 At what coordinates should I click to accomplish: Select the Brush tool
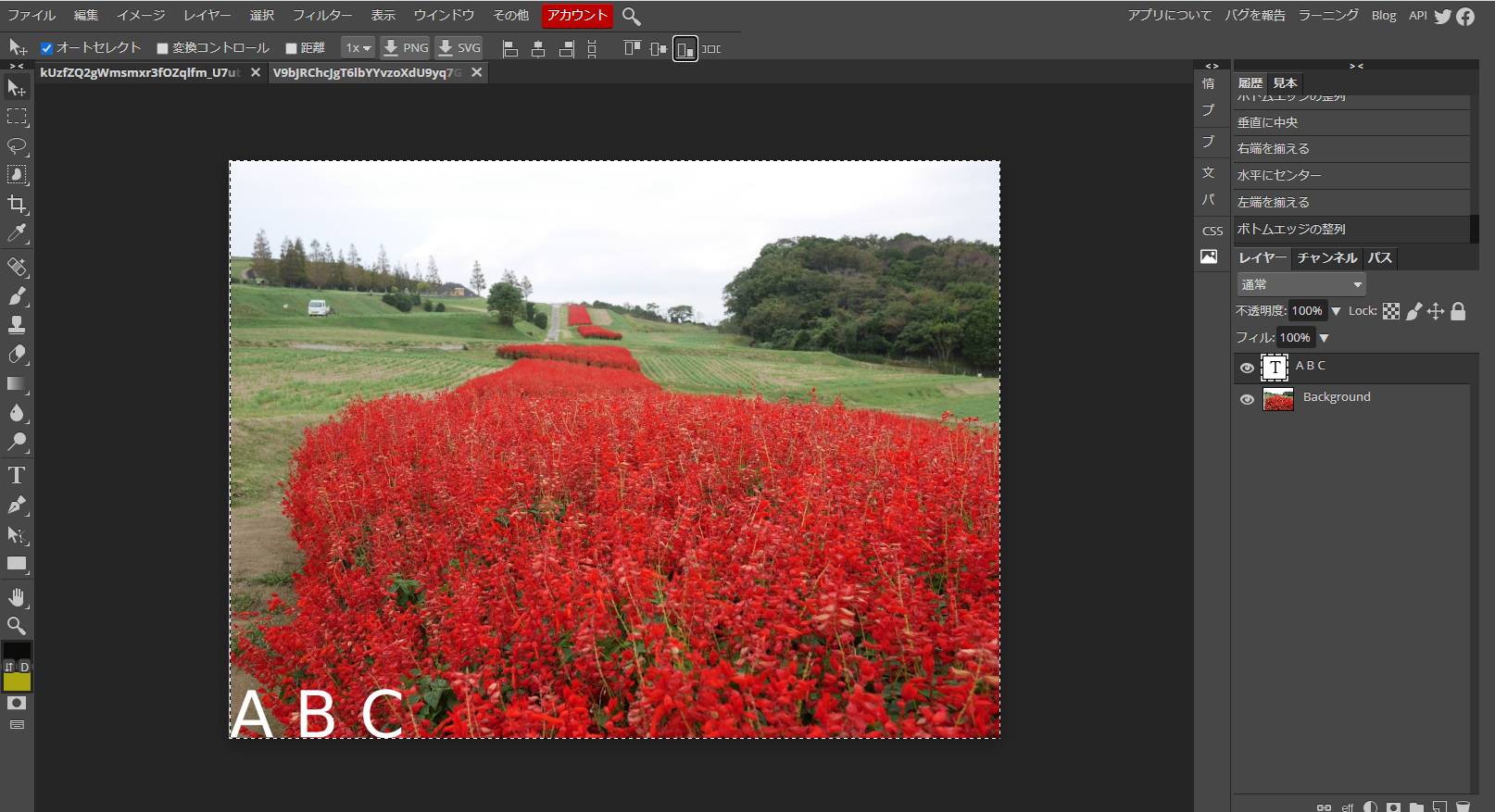pos(17,296)
